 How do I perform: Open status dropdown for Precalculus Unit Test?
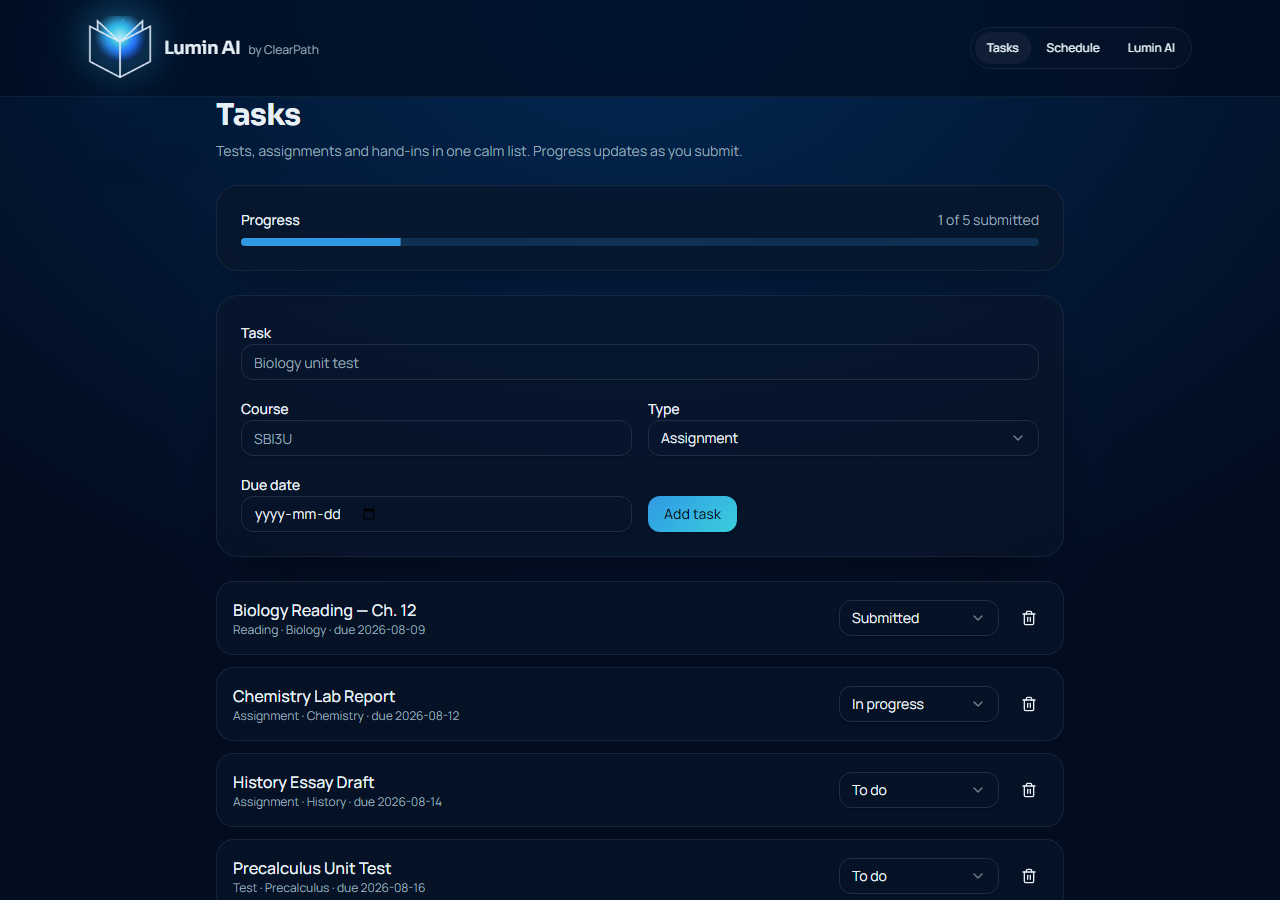[918, 876]
